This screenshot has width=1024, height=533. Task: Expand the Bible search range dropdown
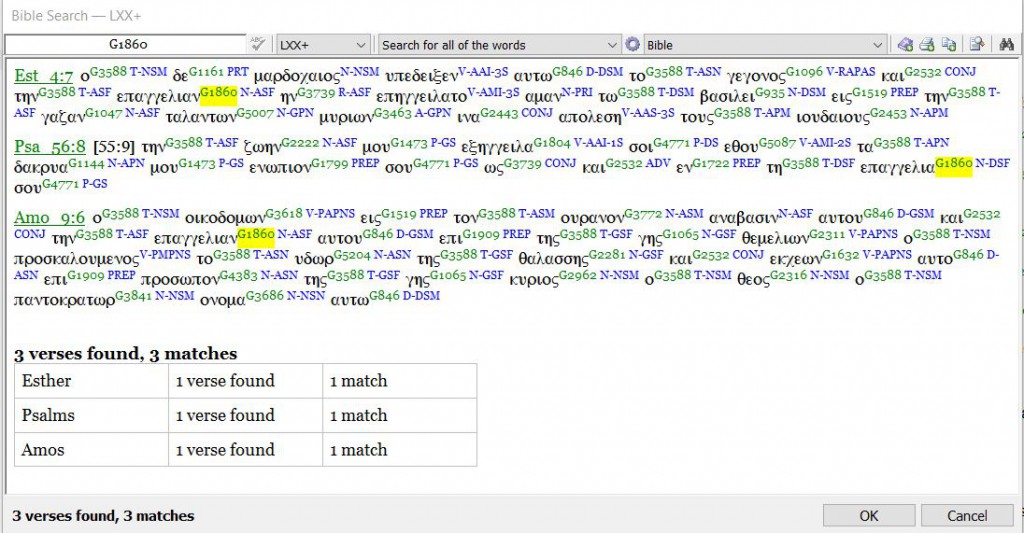[x=765, y=45]
